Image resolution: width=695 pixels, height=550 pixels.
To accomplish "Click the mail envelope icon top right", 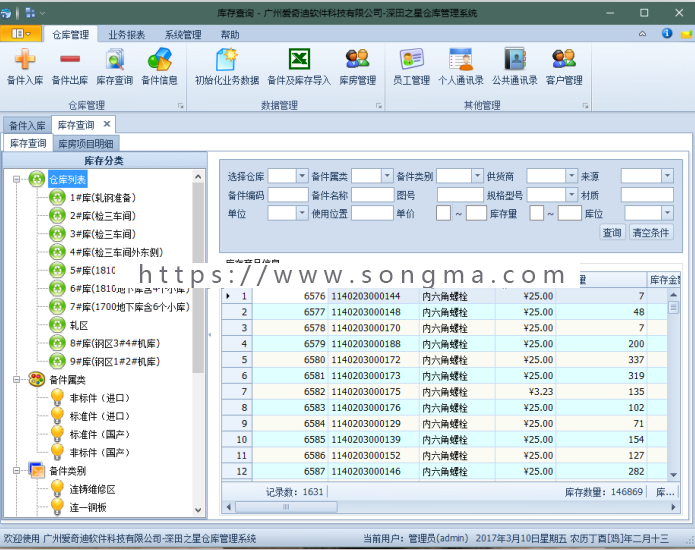I will (x=687, y=34).
